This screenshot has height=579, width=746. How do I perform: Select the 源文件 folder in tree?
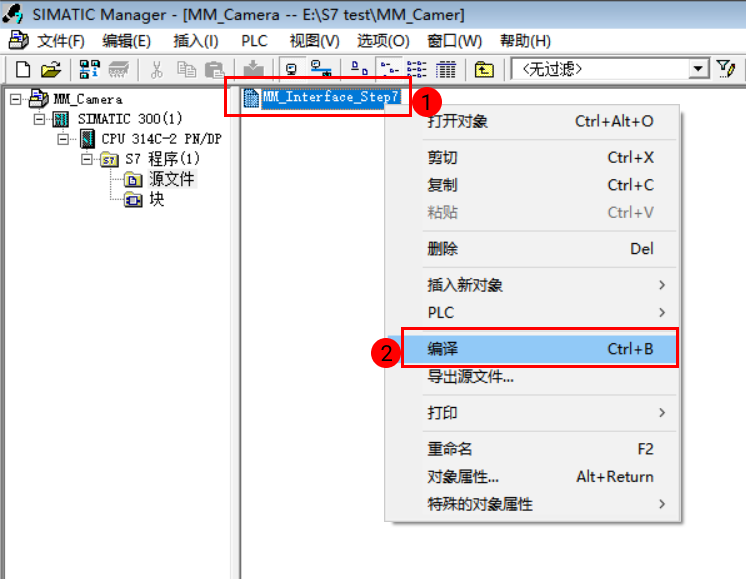pyautogui.click(x=171, y=179)
